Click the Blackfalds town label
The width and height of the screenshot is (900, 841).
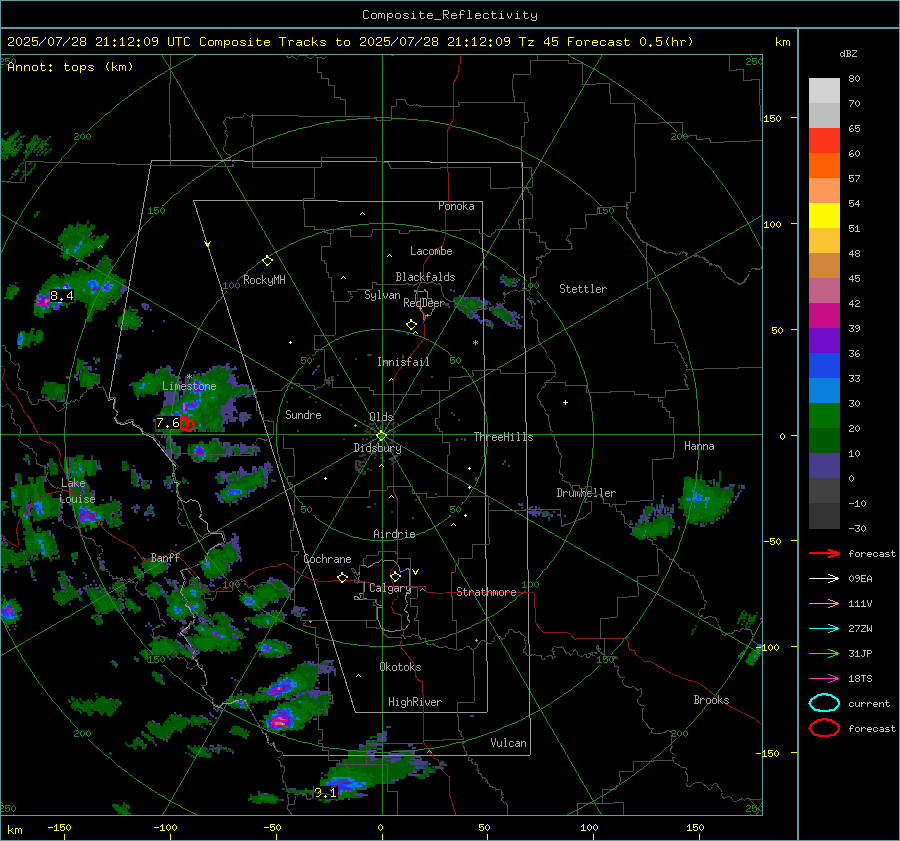pos(425,277)
